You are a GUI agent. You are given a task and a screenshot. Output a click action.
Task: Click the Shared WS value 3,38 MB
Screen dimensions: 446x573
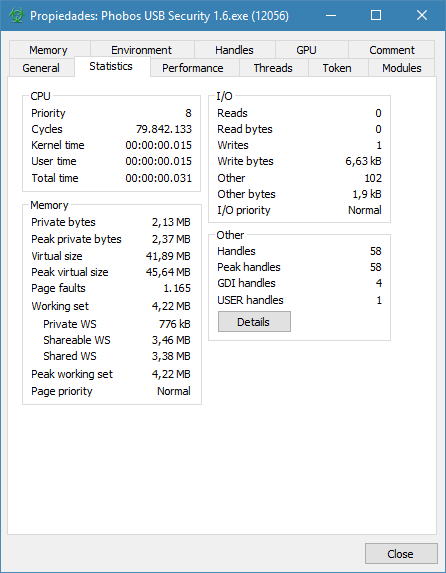point(171,356)
